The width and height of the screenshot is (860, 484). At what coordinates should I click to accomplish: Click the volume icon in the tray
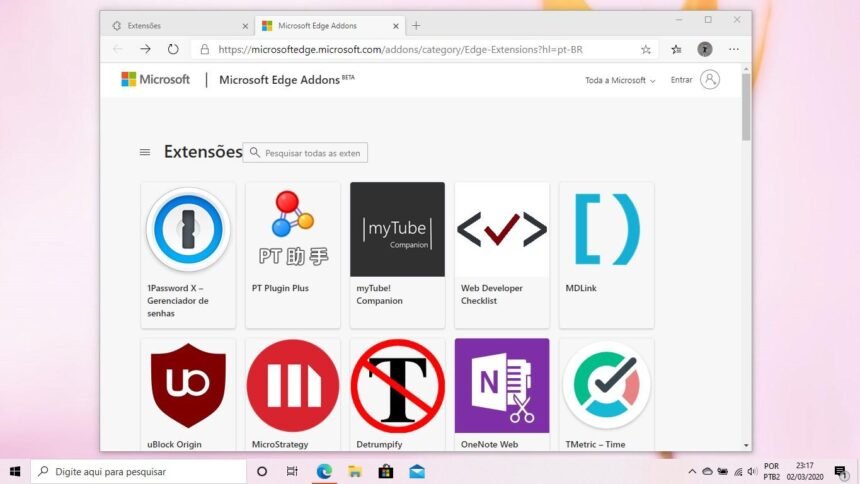point(752,471)
